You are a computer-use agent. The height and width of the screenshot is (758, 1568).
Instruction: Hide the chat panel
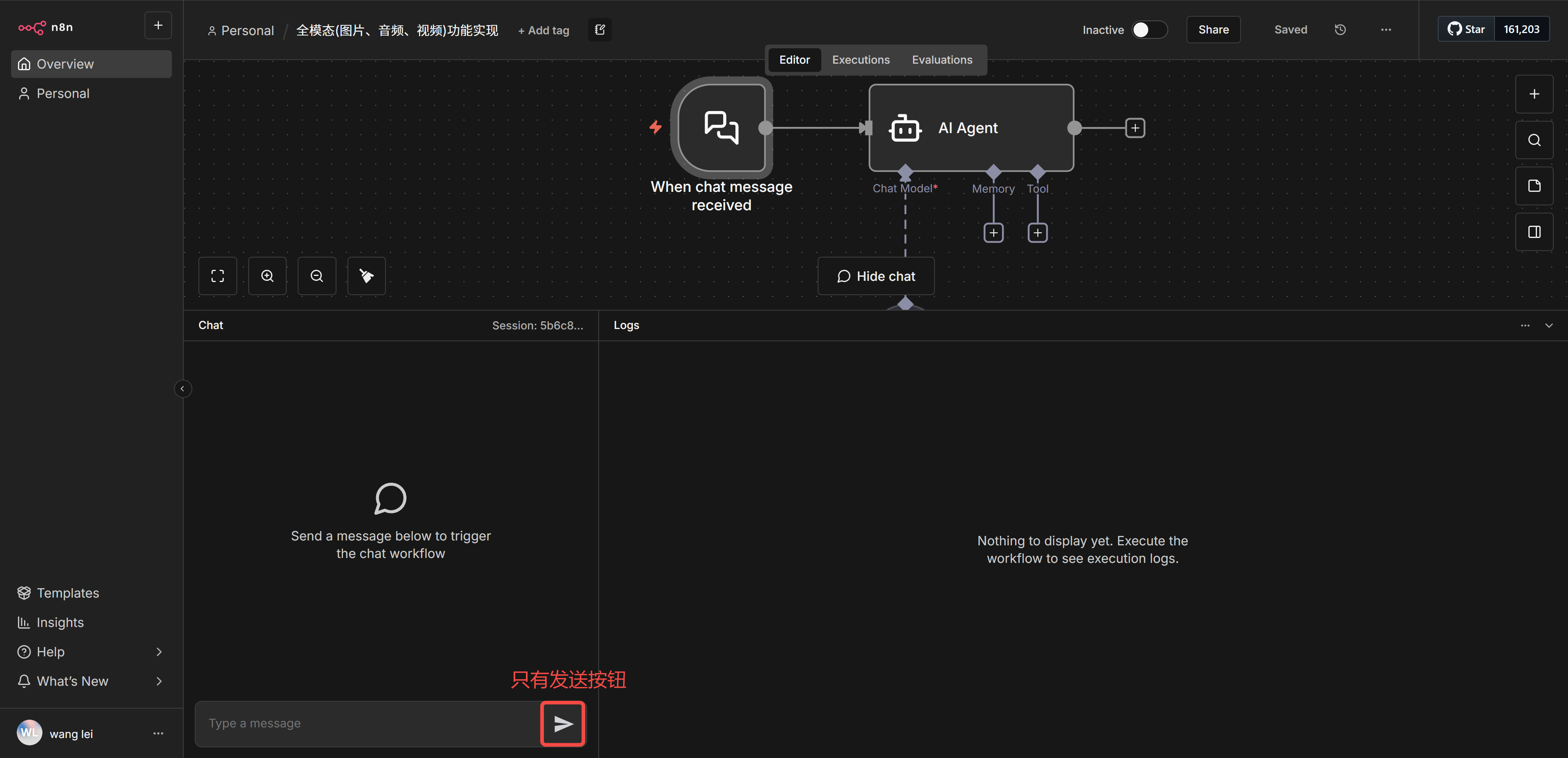pyautogui.click(x=875, y=276)
